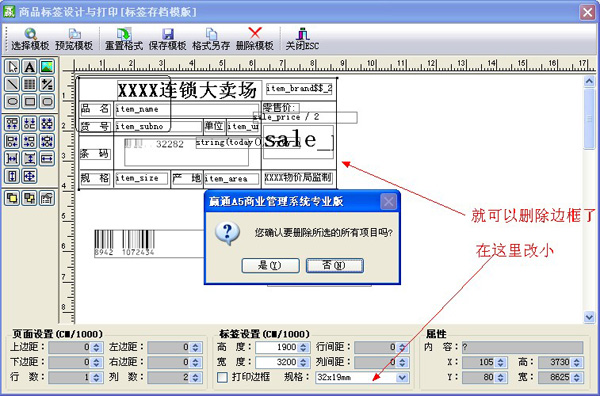Cancel deletion with 否(N) button
Image resolution: width=600 pixels, height=396 pixels.
[x=334, y=265]
